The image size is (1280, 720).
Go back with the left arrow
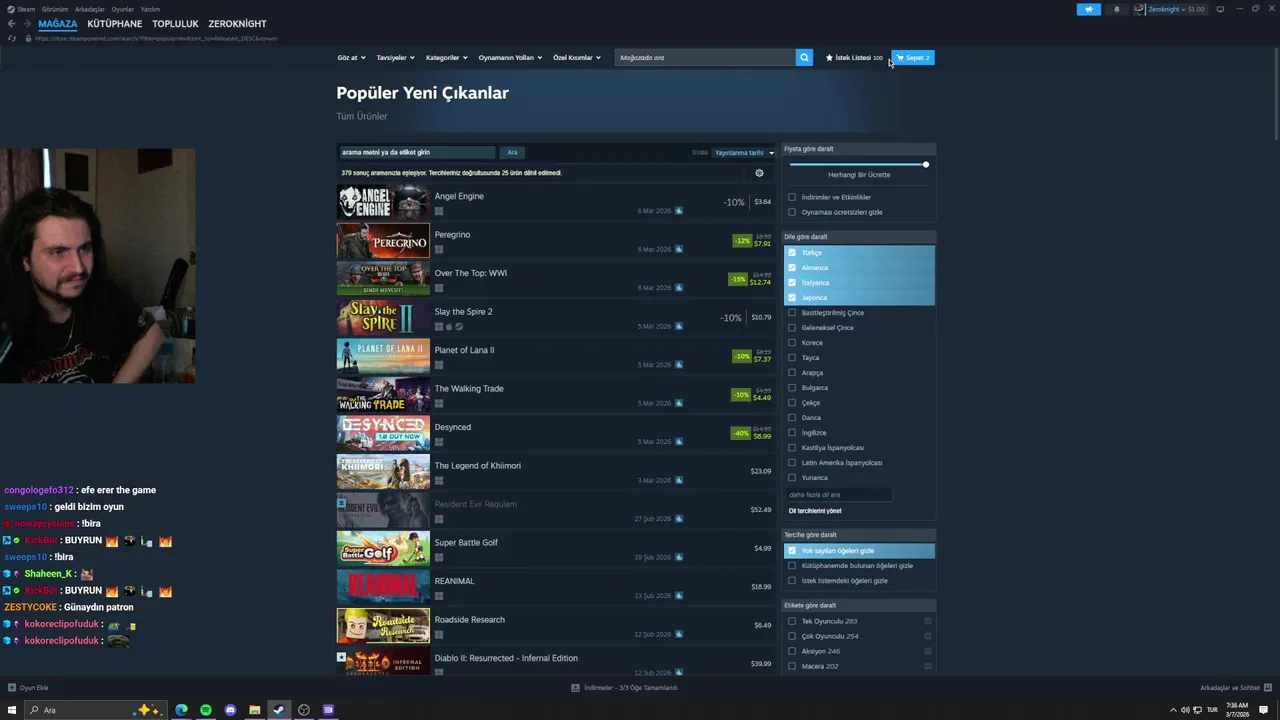click(12, 23)
